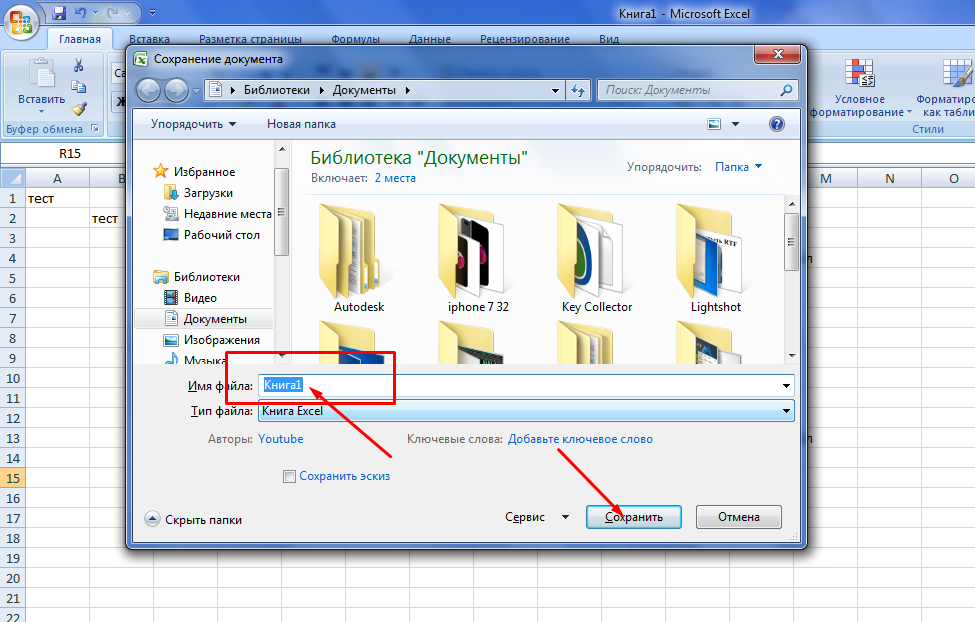Collapse folders with Скрыть папки

pyautogui.click(x=193, y=519)
